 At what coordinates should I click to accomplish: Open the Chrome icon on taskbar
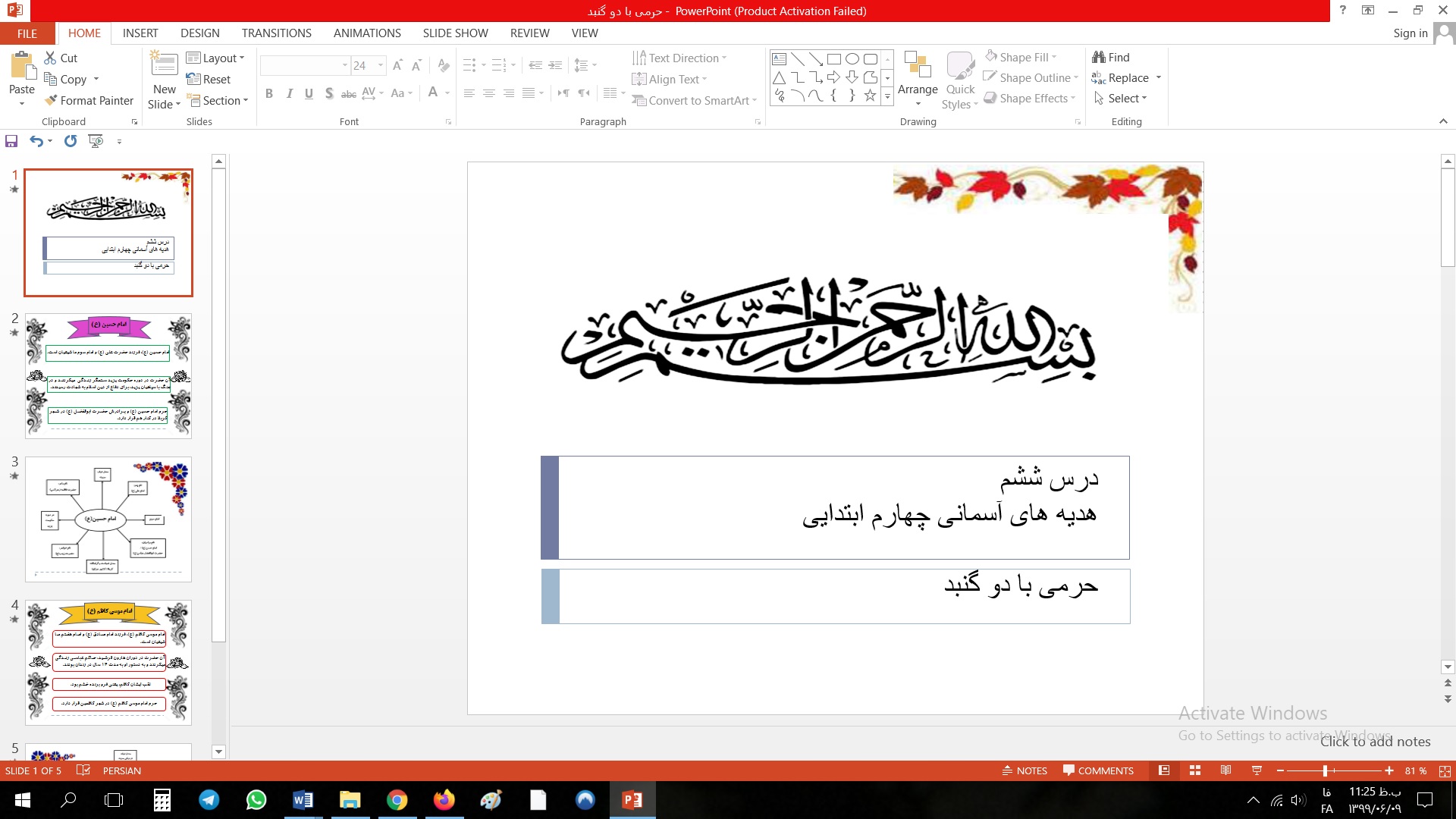click(397, 800)
